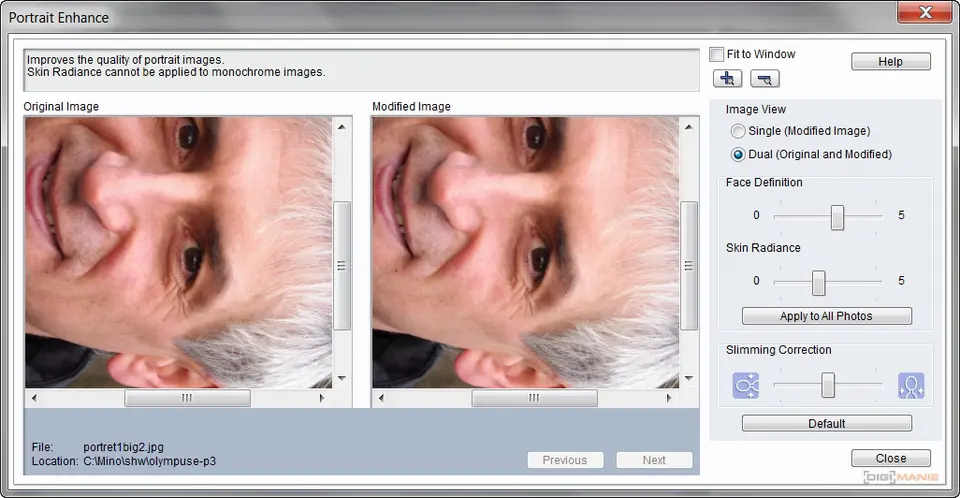Click the Close button at bottom right

tap(890, 458)
